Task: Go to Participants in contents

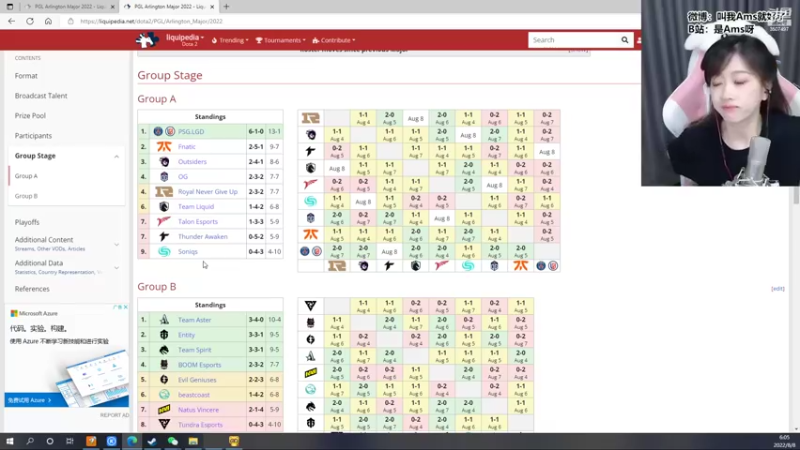Action: [33, 136]
